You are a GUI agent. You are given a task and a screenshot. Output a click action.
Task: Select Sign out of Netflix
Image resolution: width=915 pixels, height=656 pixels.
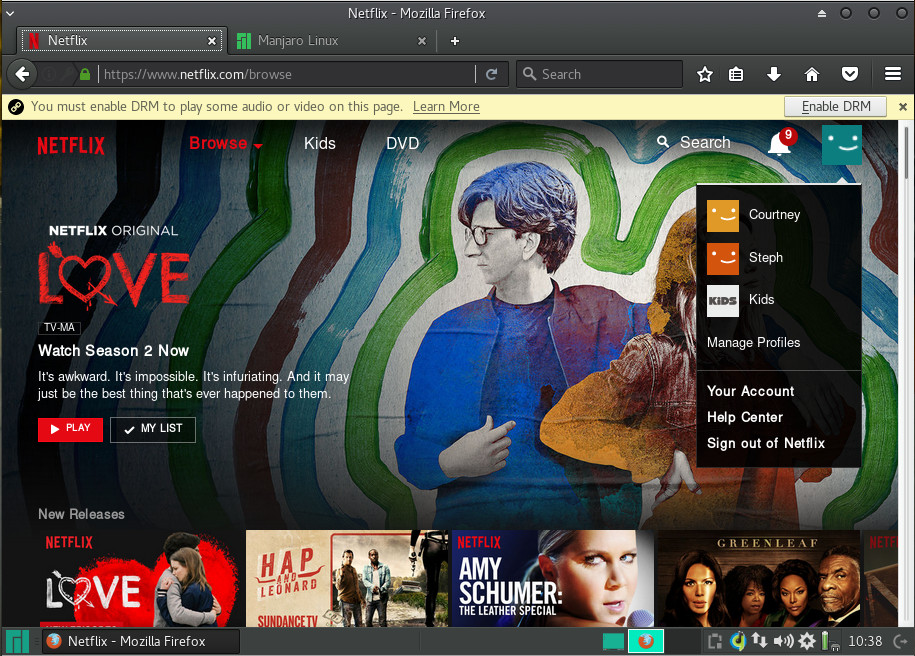point(765,443)
